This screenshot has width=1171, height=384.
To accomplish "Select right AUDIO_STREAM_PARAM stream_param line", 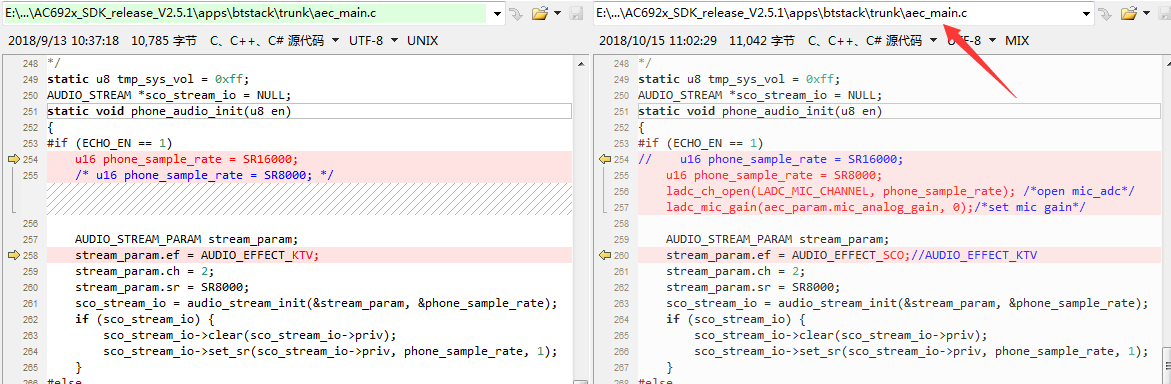I will (x=777, y=239).
